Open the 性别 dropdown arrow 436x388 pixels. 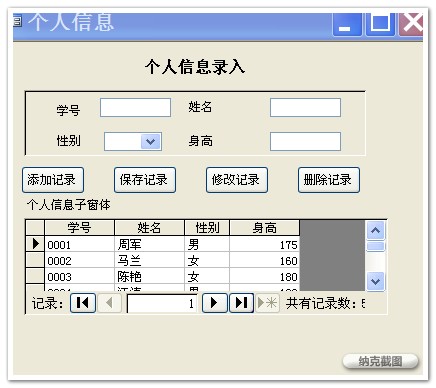pyautogui.click(x=151, y=141)
